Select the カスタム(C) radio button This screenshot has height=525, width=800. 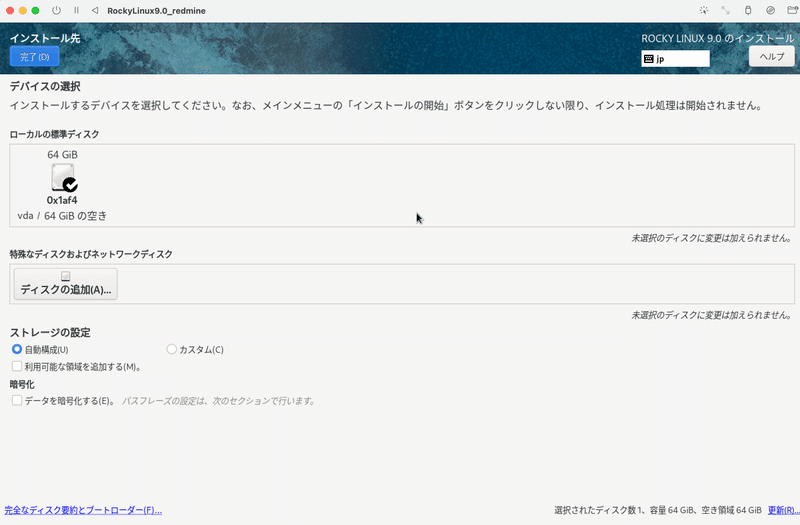pyautogui.click(x=171, y=349)
